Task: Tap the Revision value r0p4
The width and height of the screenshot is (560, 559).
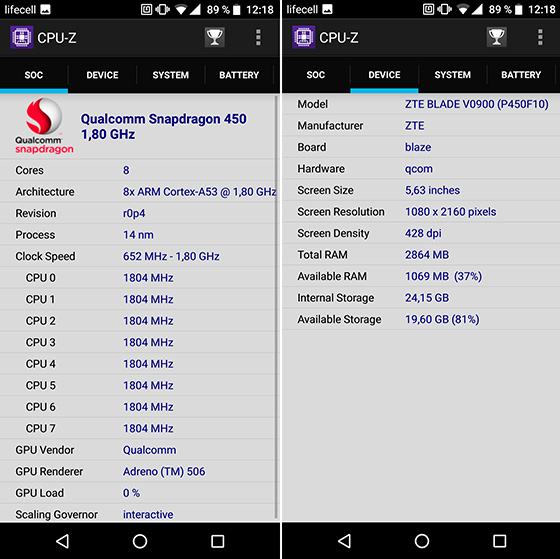Action: (x=134, y=213)
